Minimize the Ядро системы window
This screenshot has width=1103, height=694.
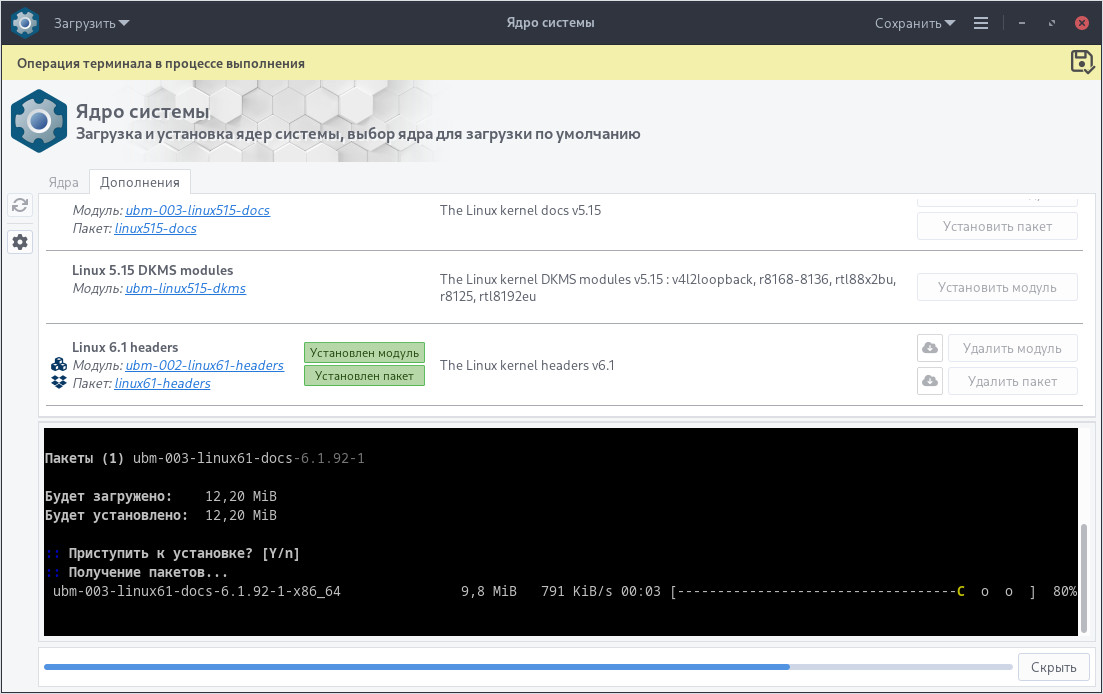tap(1021, 23)
